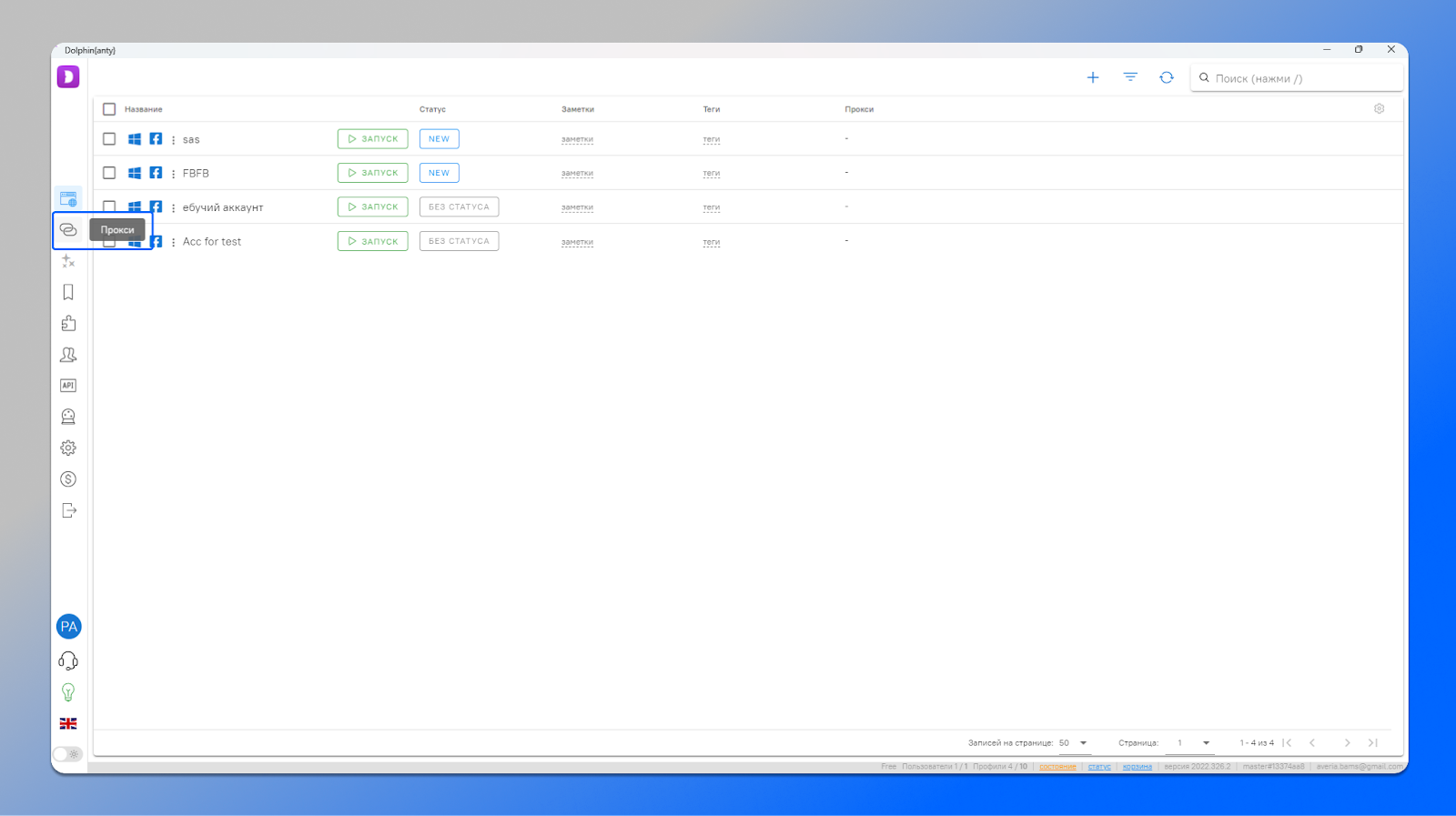This screenshot has height=816, width=1456.
Task: Focus the Поиск search field
Action: [x=1297, y=78]
